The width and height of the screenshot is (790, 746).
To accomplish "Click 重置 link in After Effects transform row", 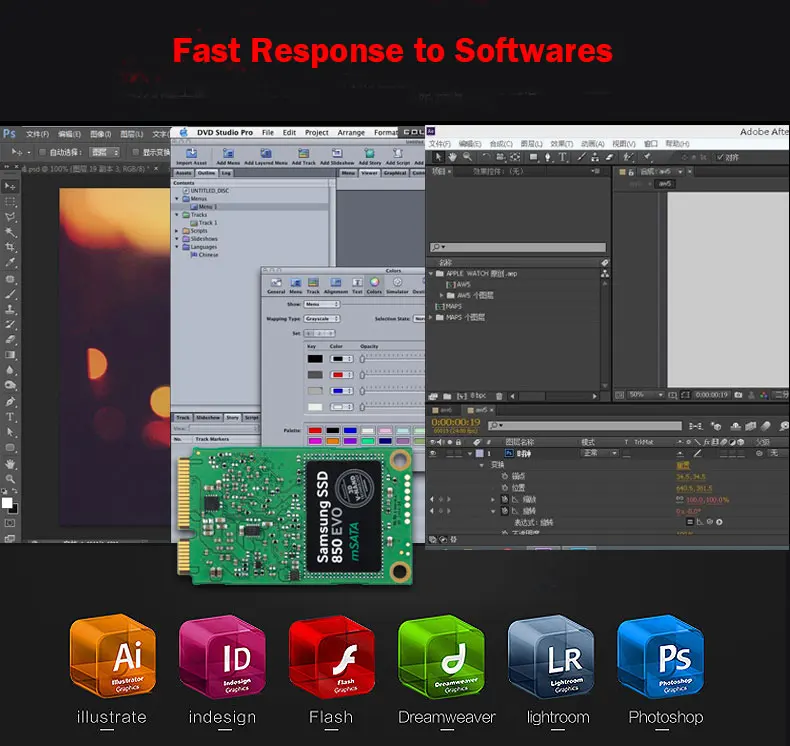I will 683,465.
